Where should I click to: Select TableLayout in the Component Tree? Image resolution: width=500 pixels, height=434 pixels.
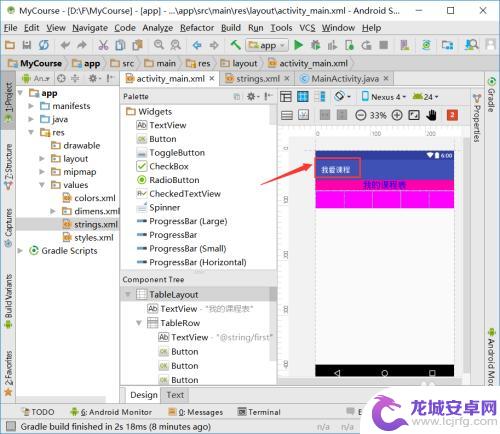tap(198, 295)
